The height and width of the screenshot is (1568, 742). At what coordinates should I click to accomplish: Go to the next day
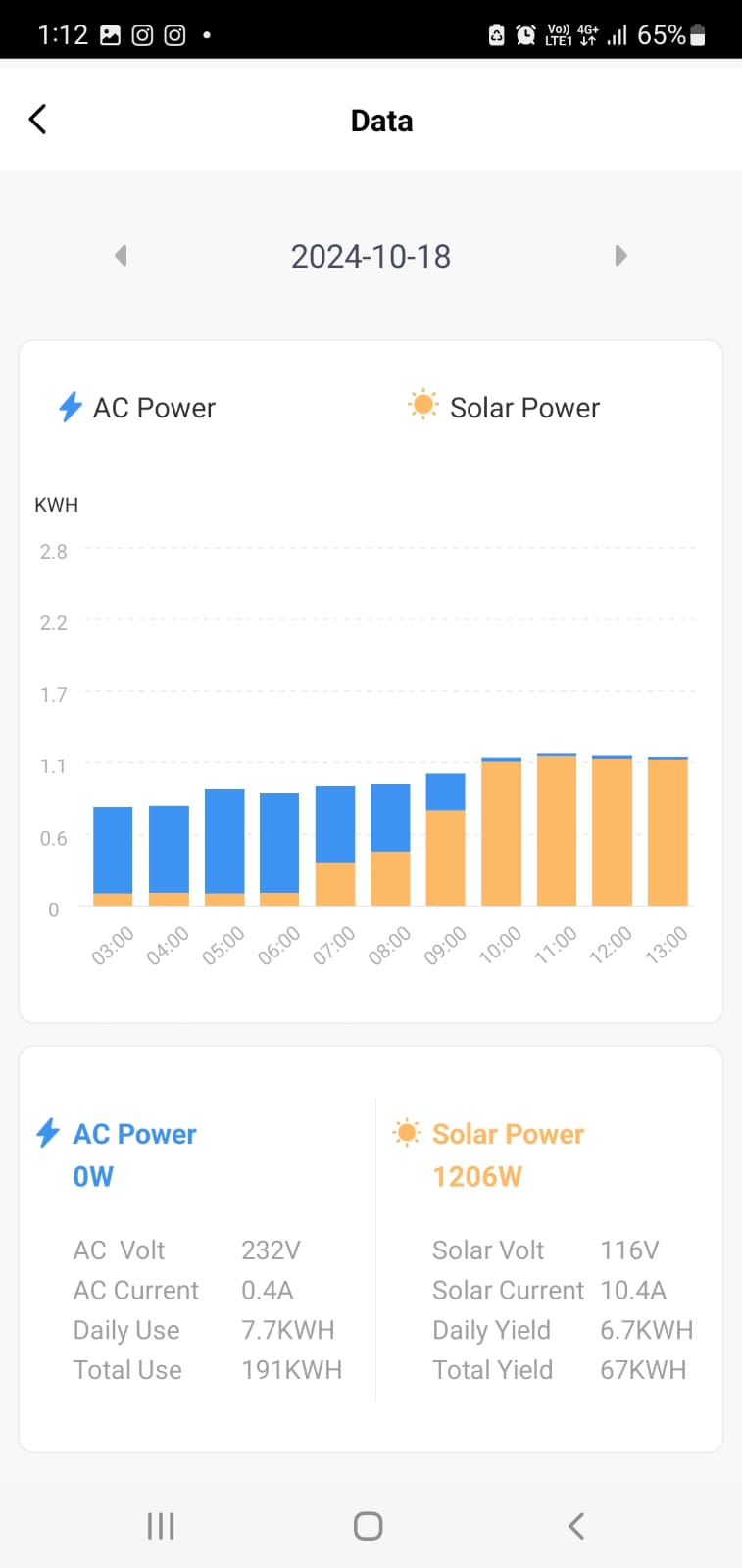click(620, 256)
